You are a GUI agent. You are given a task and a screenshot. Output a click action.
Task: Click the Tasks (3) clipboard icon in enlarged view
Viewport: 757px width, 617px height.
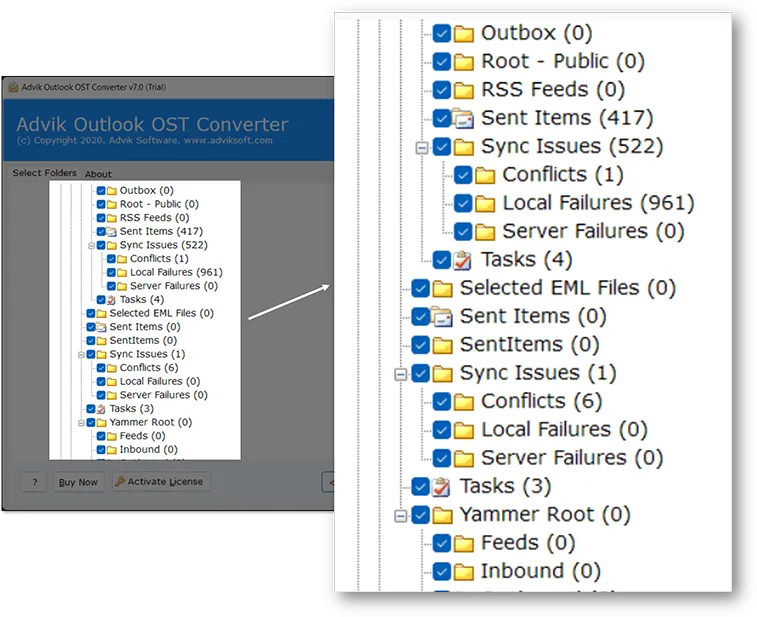click(442, 487)
